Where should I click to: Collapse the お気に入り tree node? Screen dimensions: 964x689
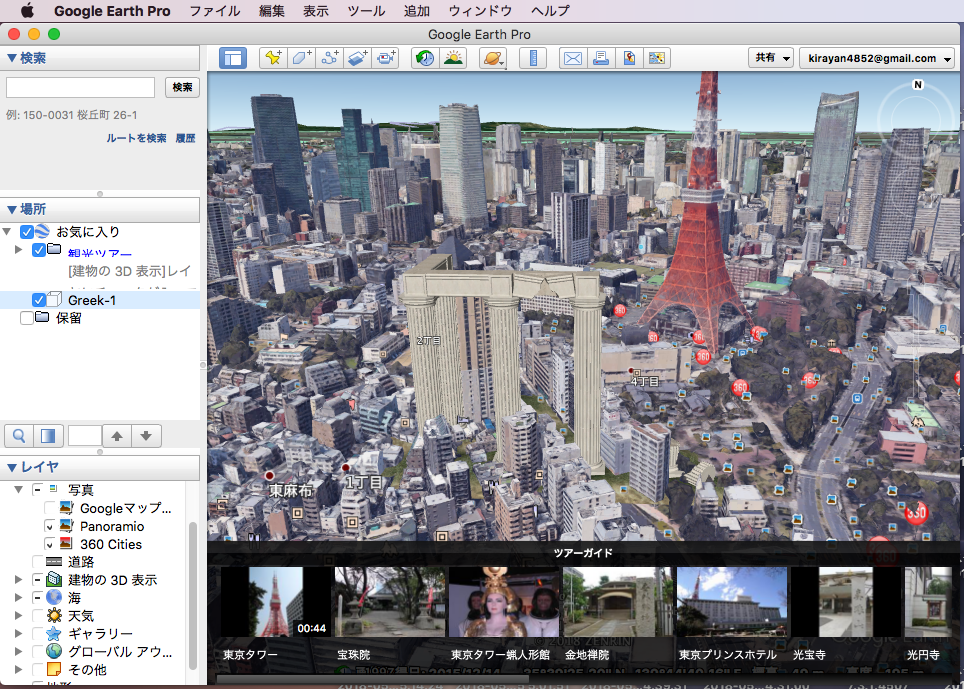pos(7,232)
